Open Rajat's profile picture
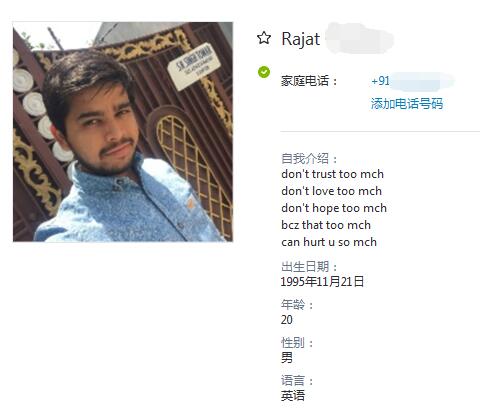Viewport: 480px width, 418px height. tap(123, 131)
